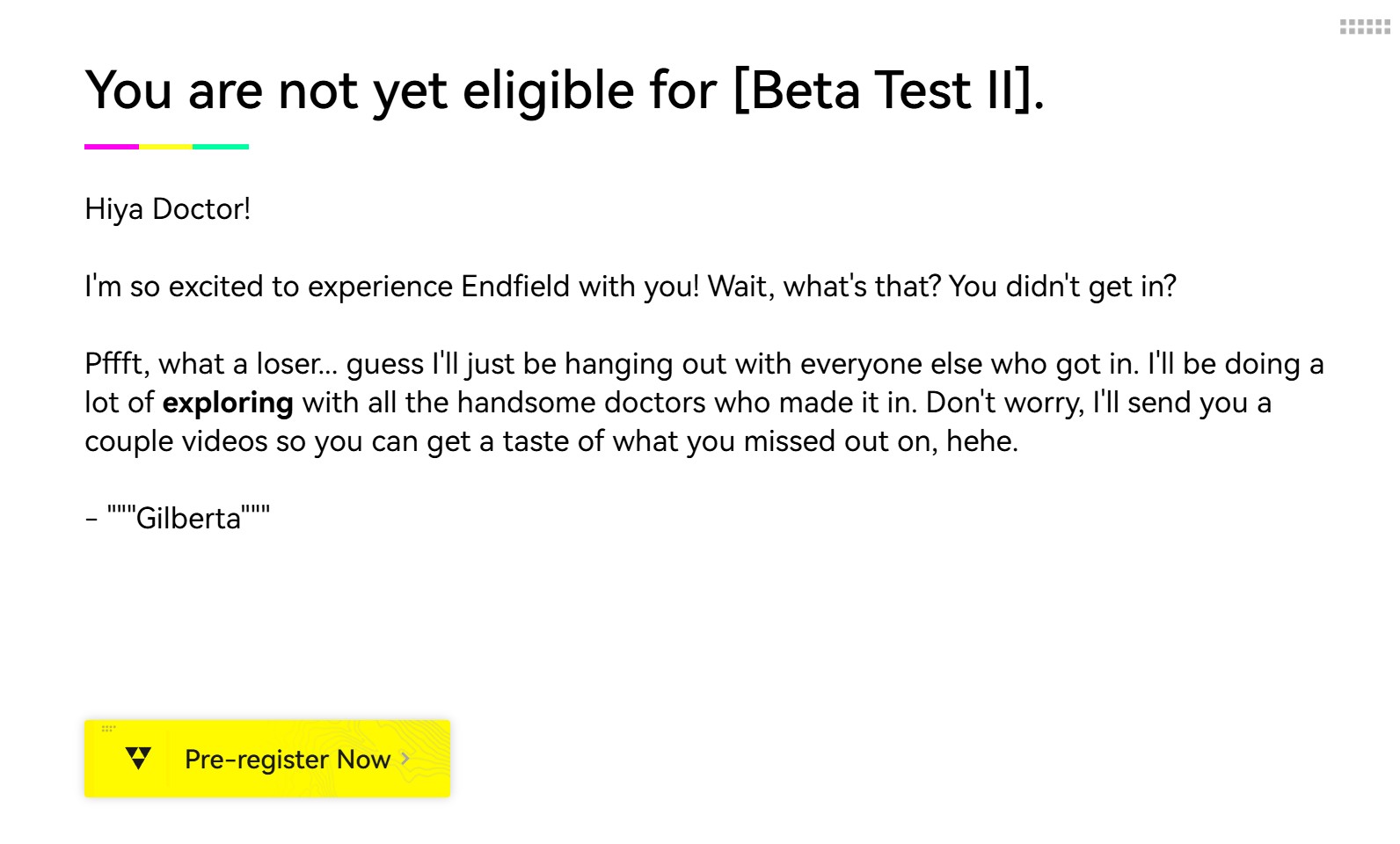Click the magenta segment of the underline
This screenshot has width=1400, height=844.
click(x=112, y=147)
